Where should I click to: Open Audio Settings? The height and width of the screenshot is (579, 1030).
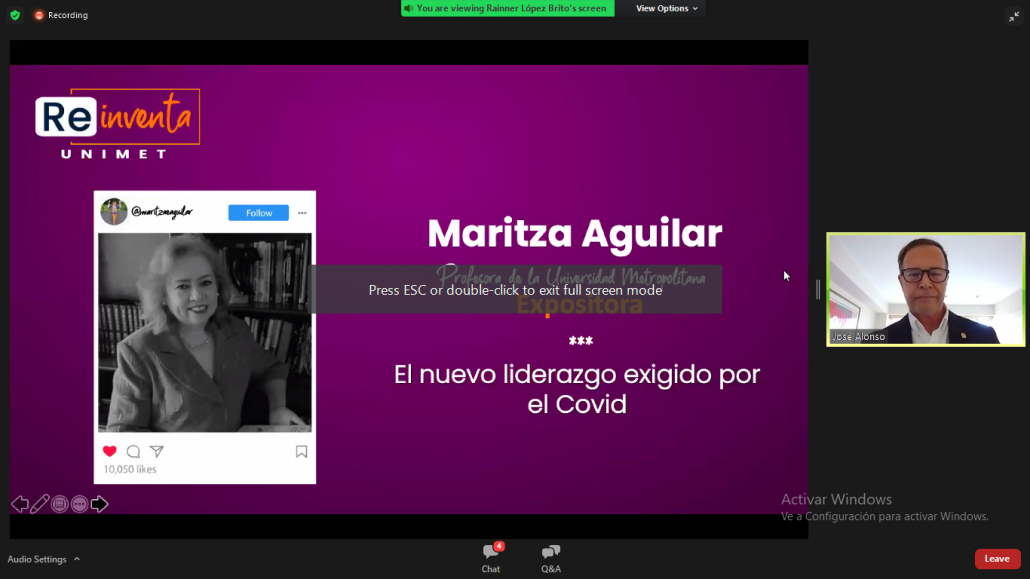click(37, 559)
